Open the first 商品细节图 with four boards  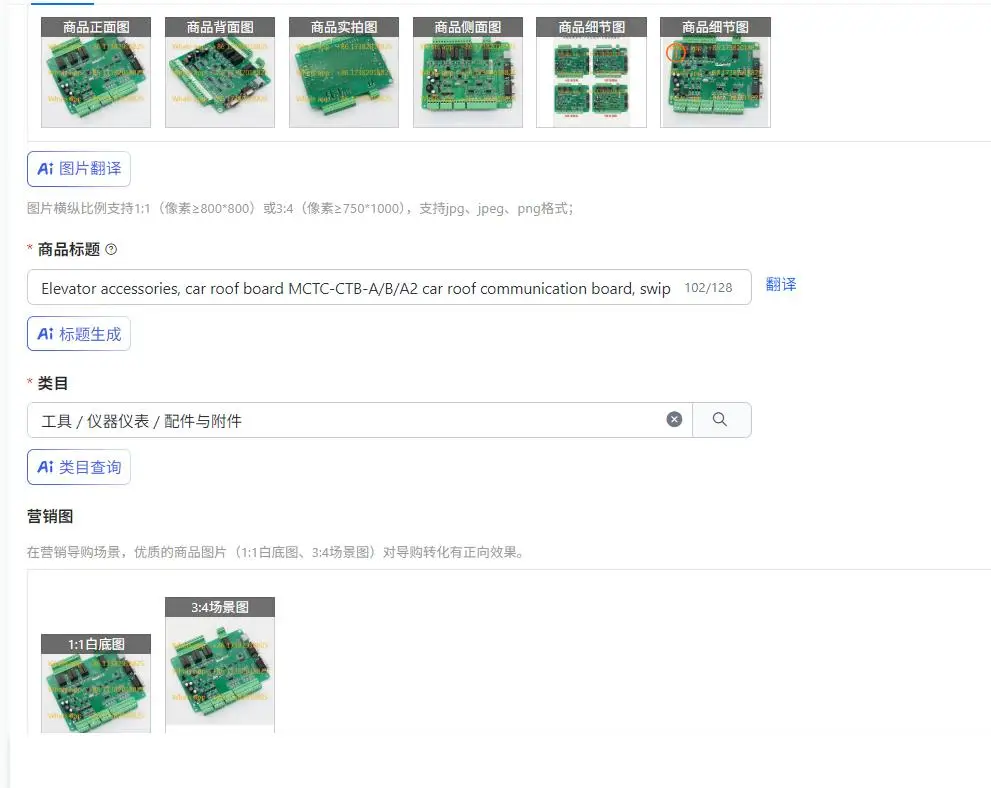click(x=592, y=73)
